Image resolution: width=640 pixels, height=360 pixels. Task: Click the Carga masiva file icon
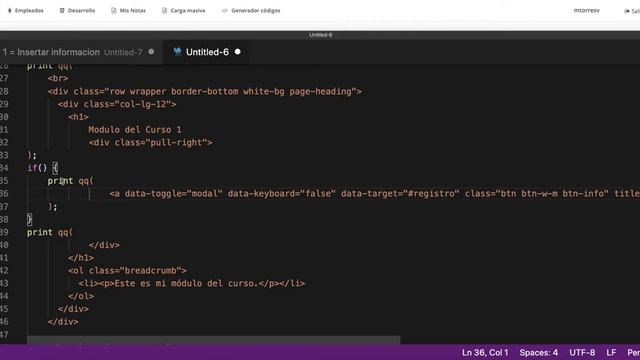coord(164,11)
